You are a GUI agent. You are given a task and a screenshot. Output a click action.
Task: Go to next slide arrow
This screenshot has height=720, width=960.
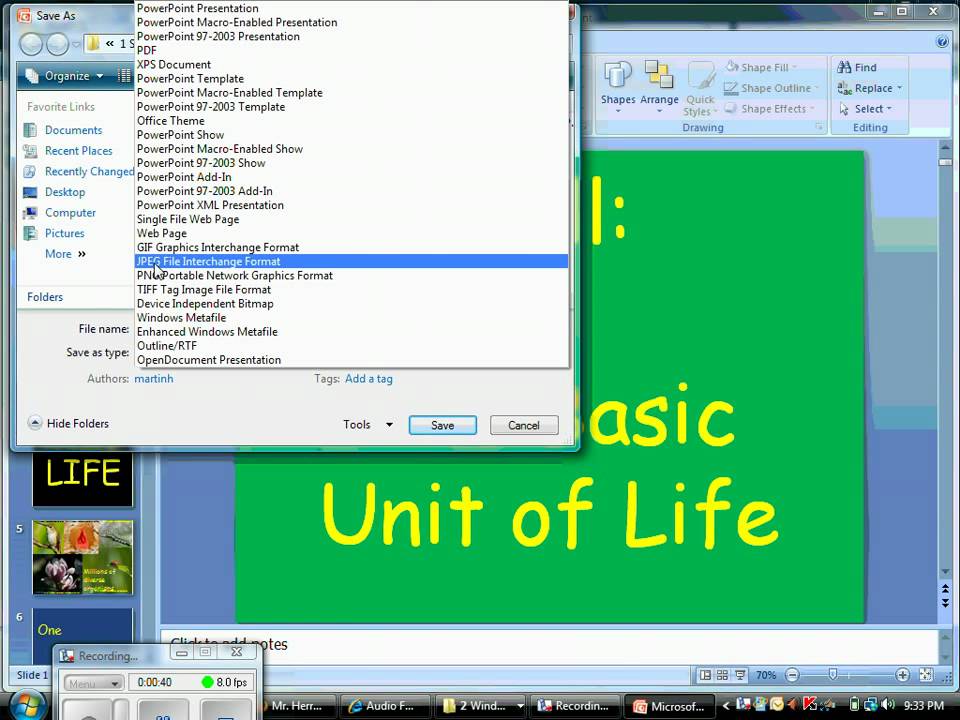point(945,603)
